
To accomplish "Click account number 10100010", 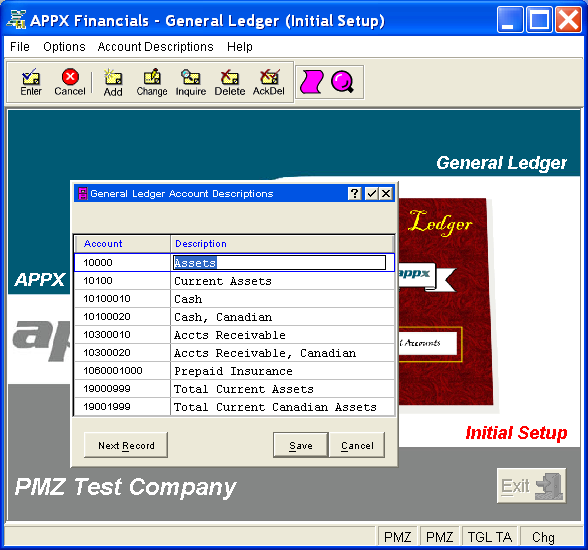I will [107, 298].
